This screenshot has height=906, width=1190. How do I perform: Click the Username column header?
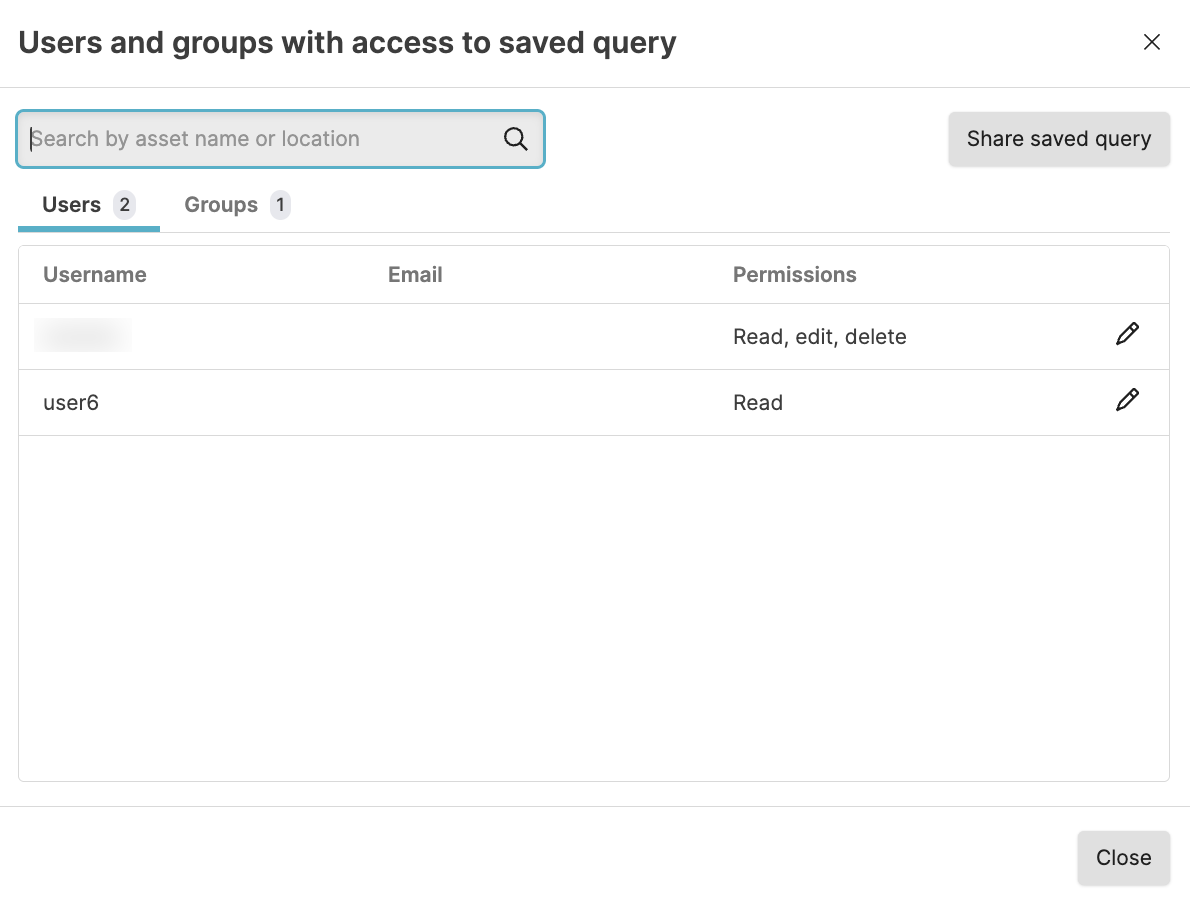point(95,275)
